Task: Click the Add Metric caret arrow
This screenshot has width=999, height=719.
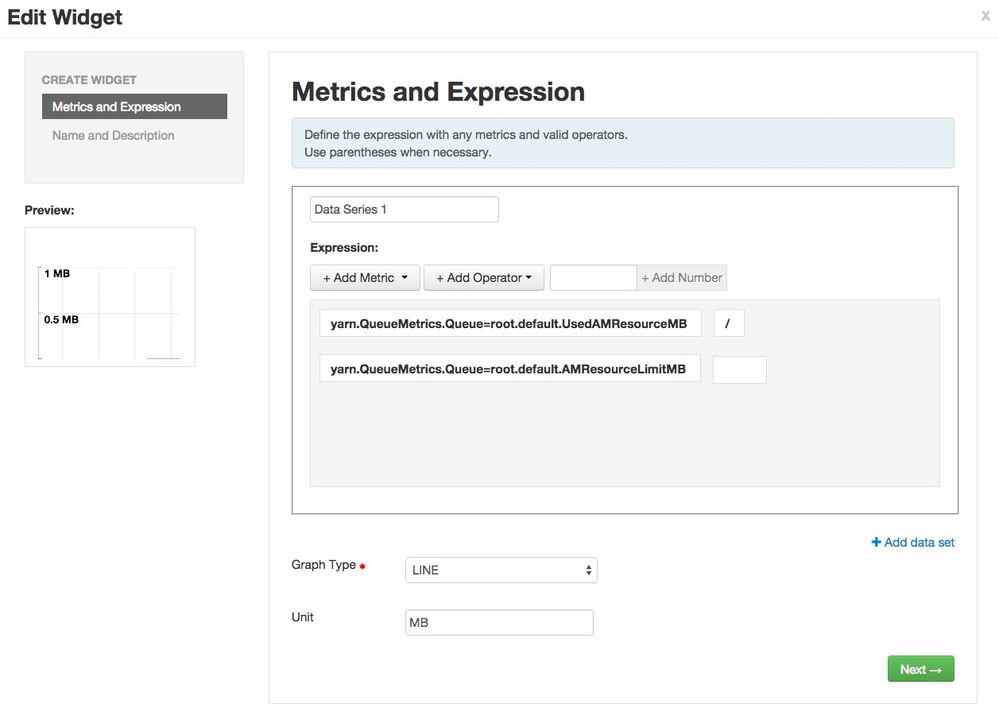Action: point(404,278)
